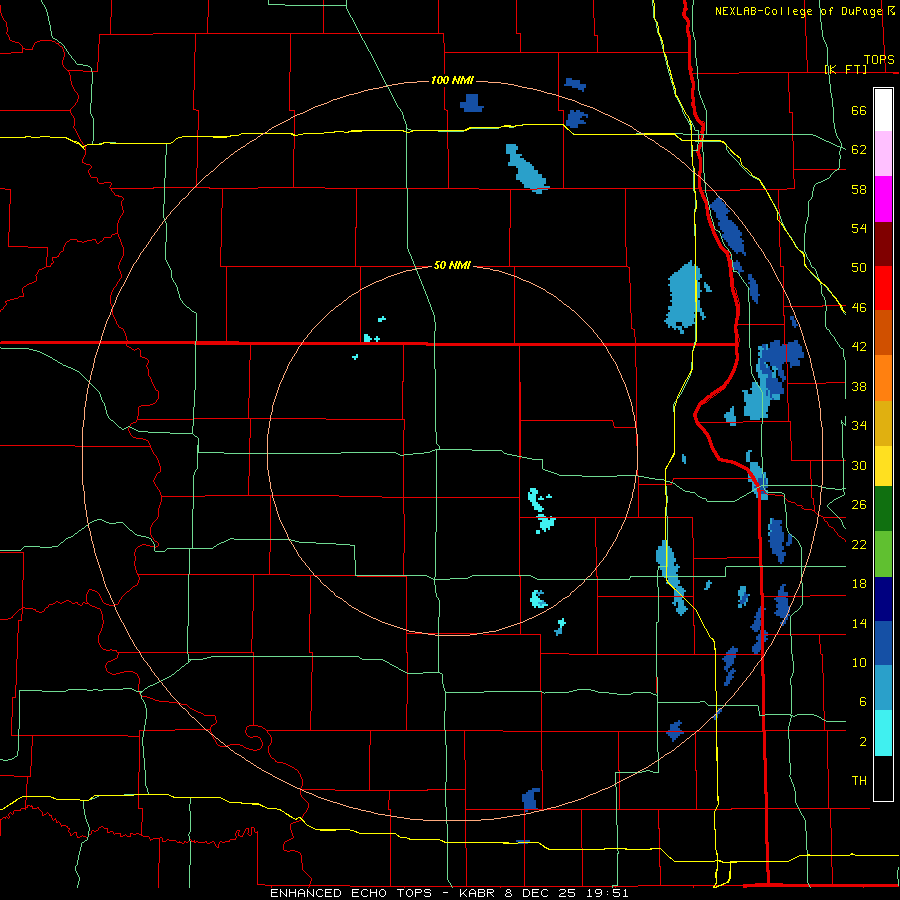Click the 62 value on the scale
The width and height of the screenshot is (900, 900).
[859, 150]
